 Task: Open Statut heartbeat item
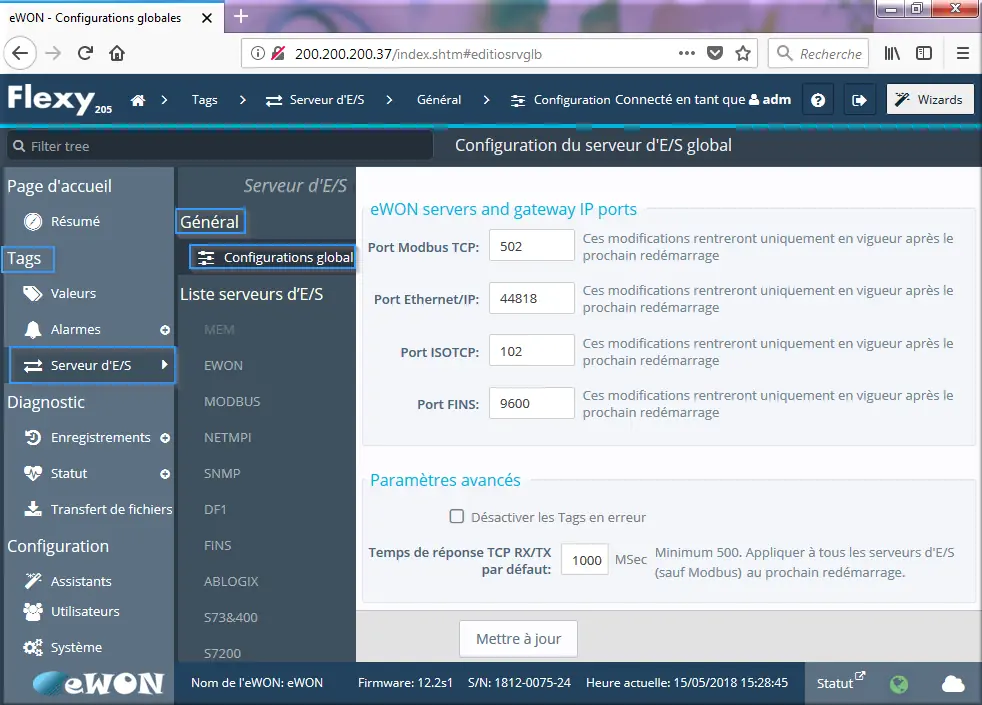(55, 473)
